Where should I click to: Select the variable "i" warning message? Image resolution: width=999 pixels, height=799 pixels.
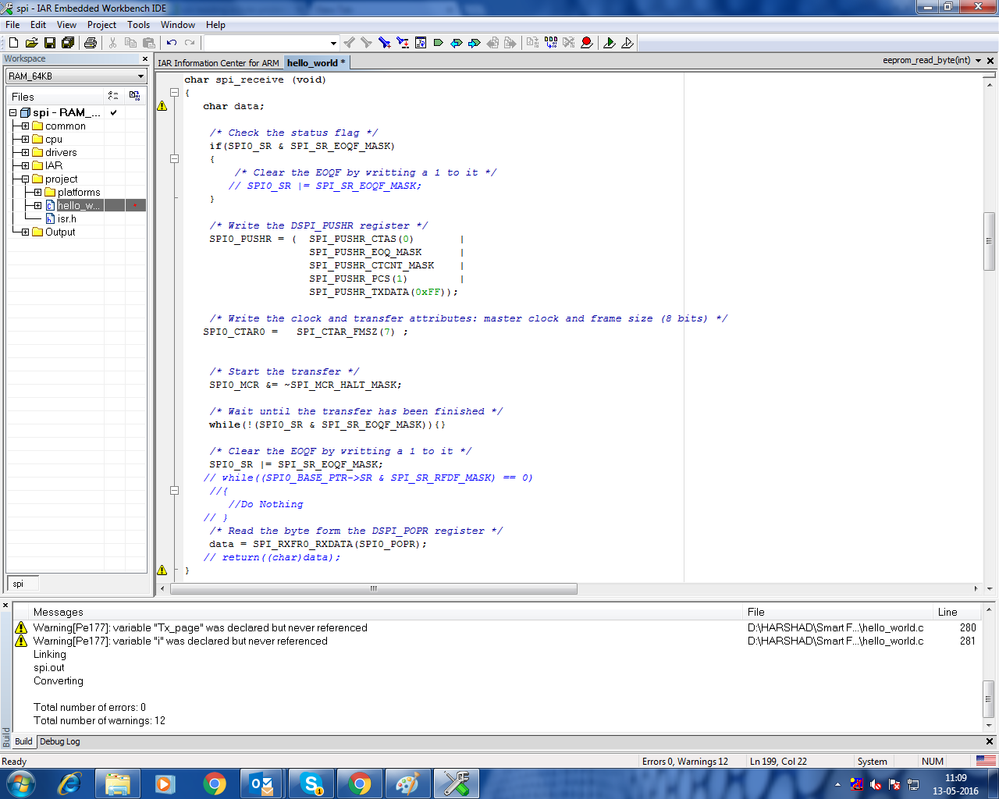pos(180,641)
